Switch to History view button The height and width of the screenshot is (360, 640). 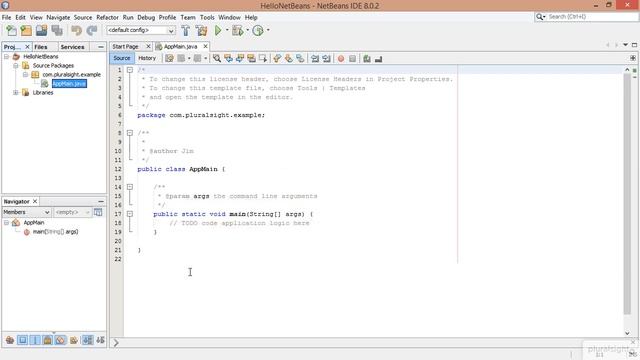point(147,58)
